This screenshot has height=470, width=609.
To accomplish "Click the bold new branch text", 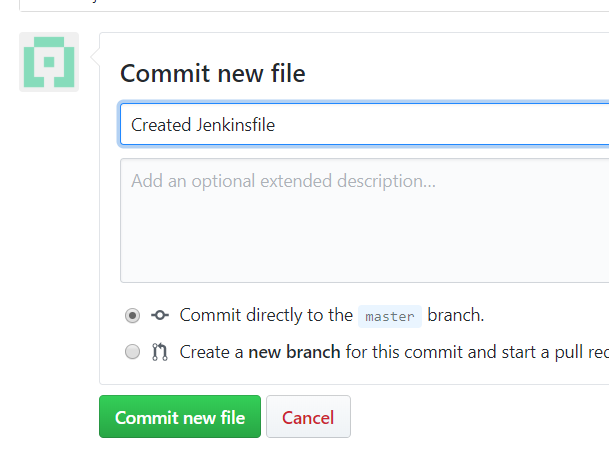I will tap(294, 352).
